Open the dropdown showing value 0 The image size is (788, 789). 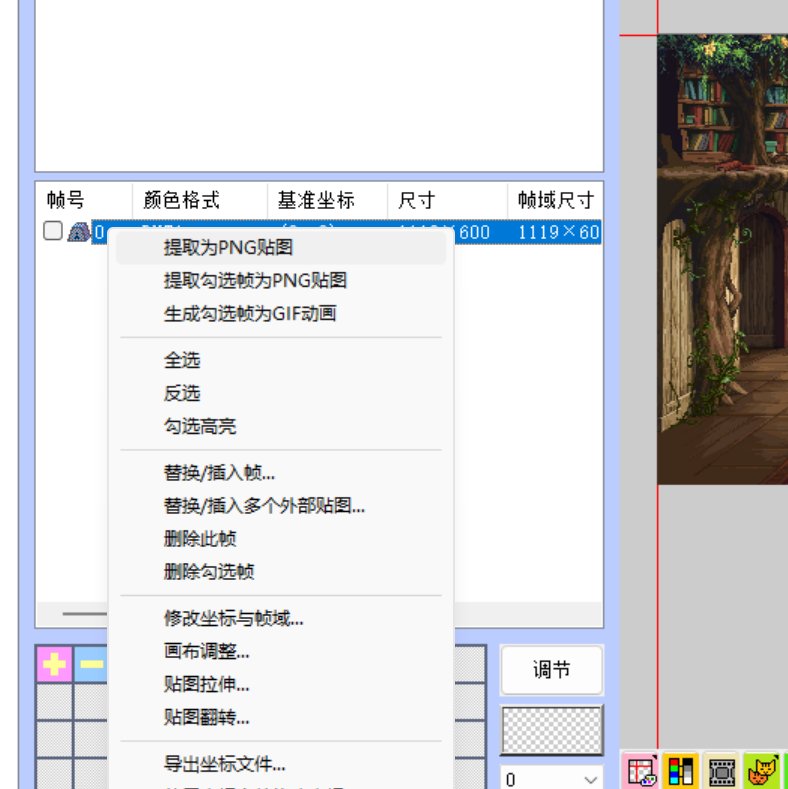[551, 779]
